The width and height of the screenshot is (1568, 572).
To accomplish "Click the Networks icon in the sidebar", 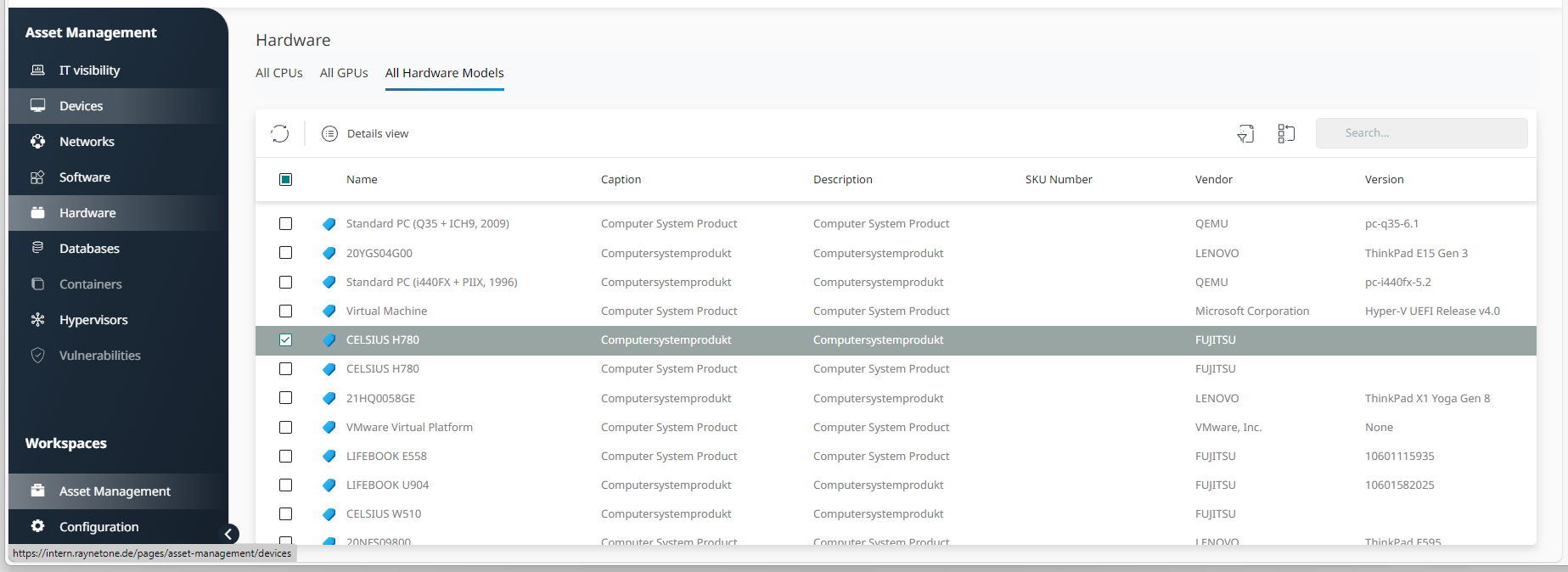I will [37, 142].
